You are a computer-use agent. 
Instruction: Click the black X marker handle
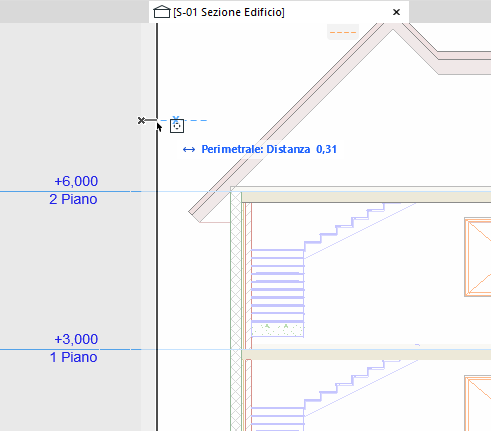141,120
